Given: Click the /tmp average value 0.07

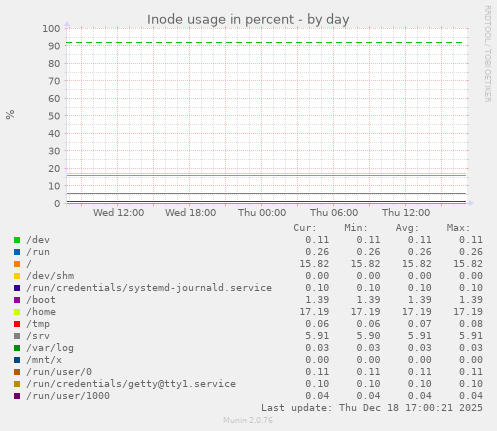Looking at the screenshot, I should coord(420,324).
